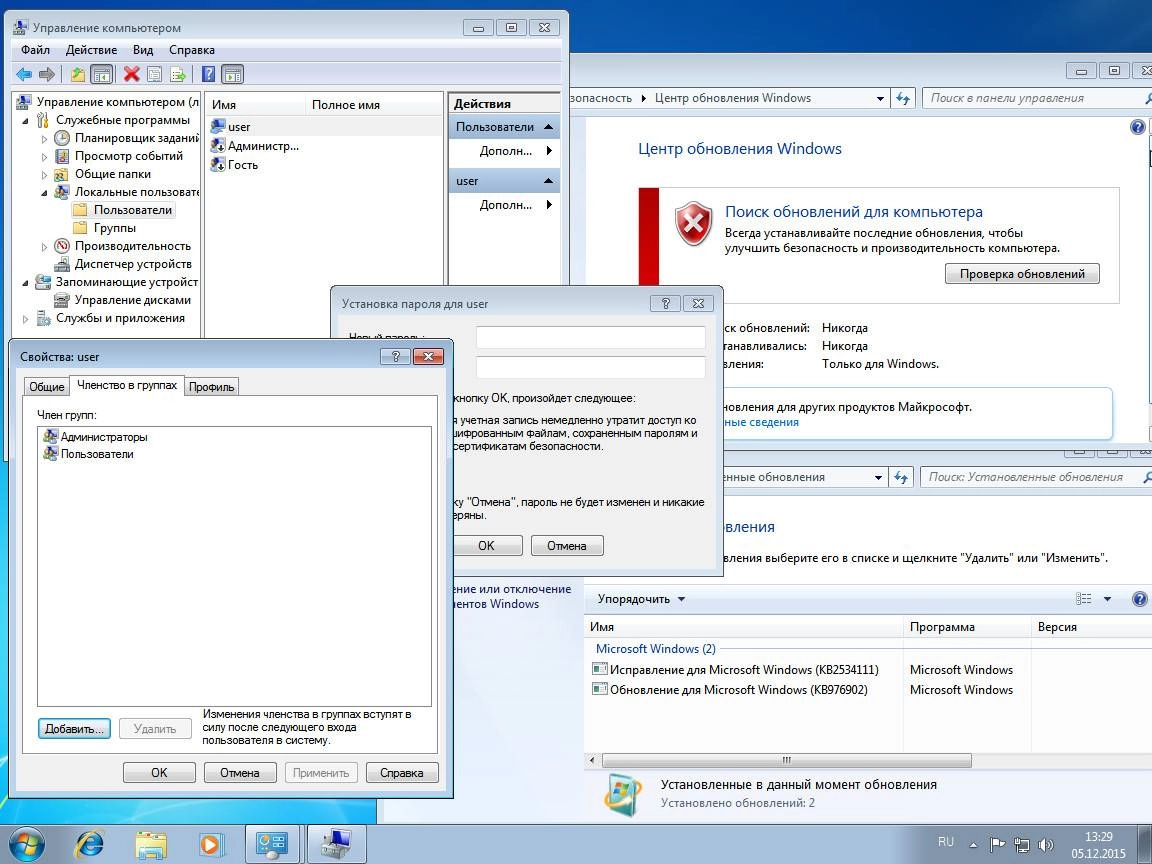
Task: Open the view options dropdown arrow
Action: [x=1107, y=599]
